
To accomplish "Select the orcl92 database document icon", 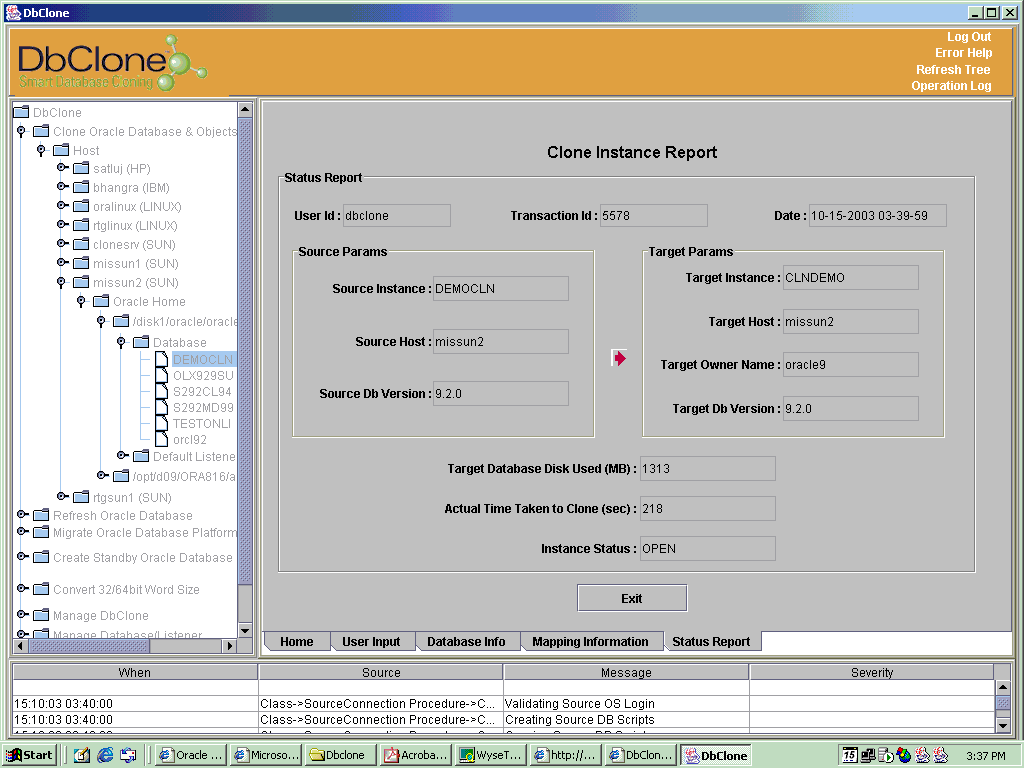I will point(161,440).
